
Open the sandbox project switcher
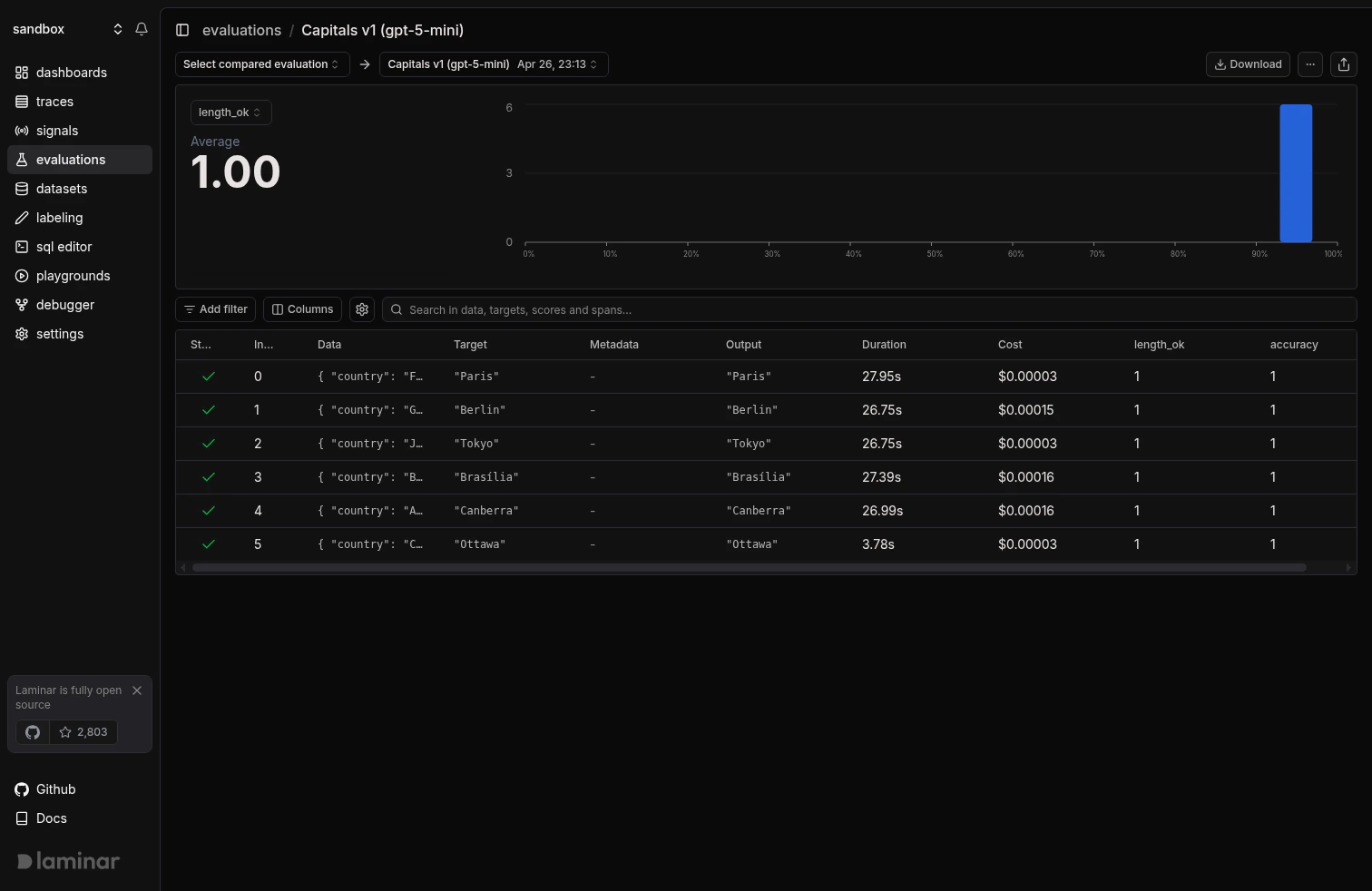[68, 29]
